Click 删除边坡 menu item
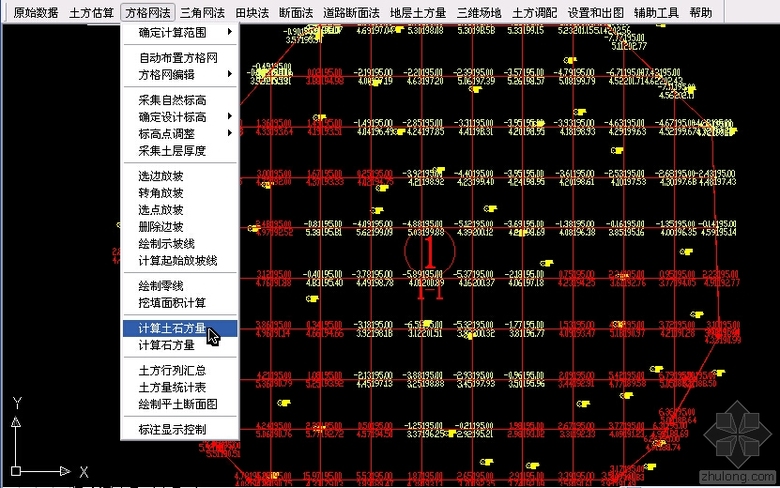Screen dimensions: 780x488 click(160, 227)
